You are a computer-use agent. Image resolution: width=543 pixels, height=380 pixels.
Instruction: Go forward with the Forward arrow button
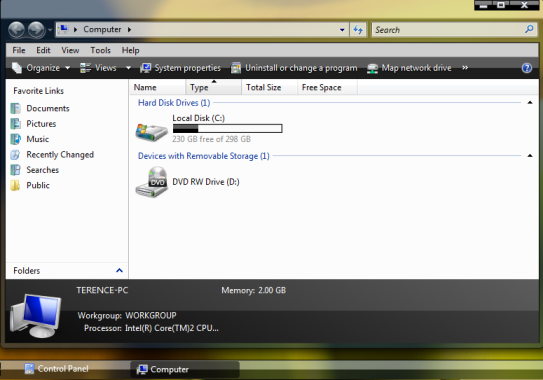[36, 30]
